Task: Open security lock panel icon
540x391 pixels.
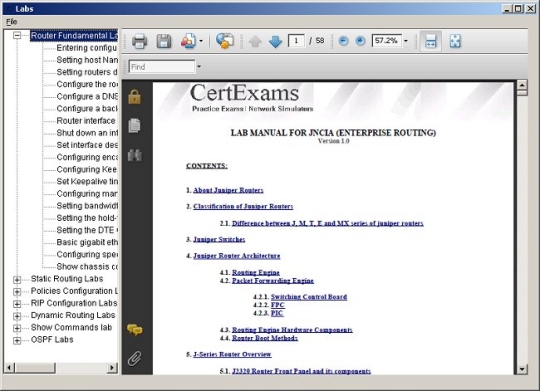Action: click(134, 97)
